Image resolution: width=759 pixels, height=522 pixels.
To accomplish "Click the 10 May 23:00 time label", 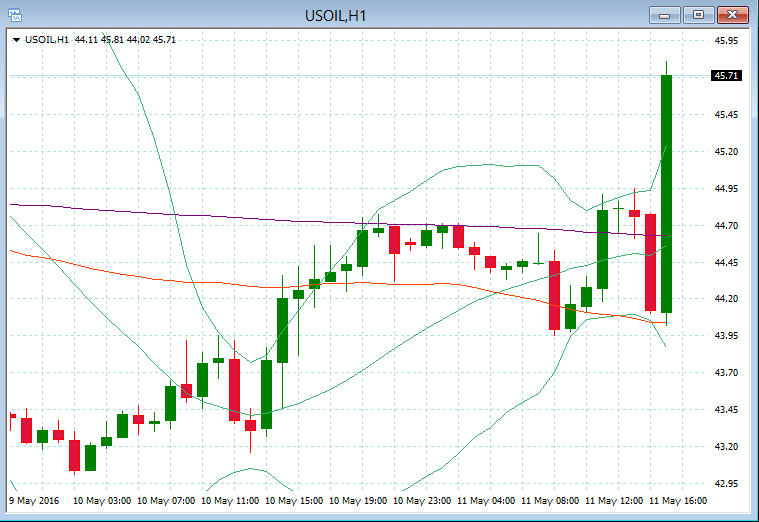I will (422, 501).
